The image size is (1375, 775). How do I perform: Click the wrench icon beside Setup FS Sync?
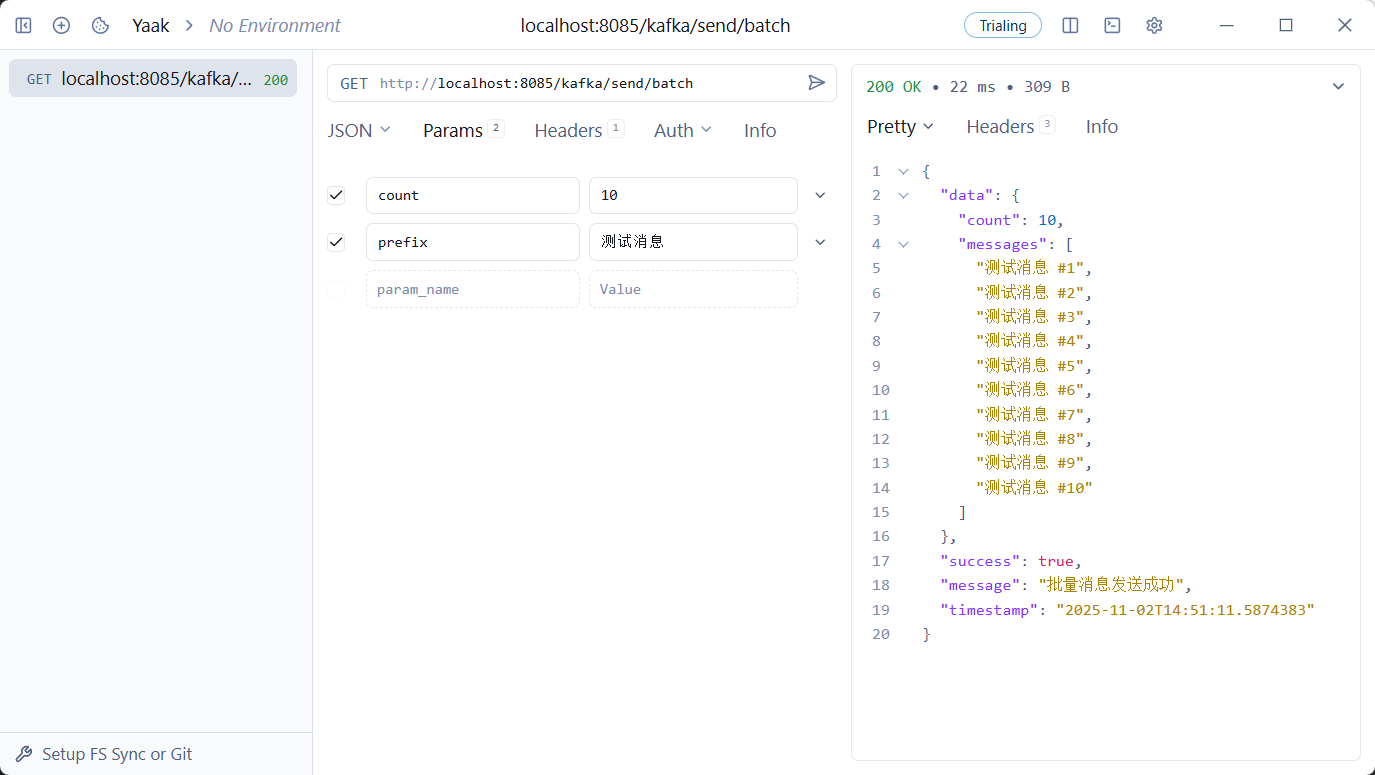pyautogui.click(x=24, y=754)
